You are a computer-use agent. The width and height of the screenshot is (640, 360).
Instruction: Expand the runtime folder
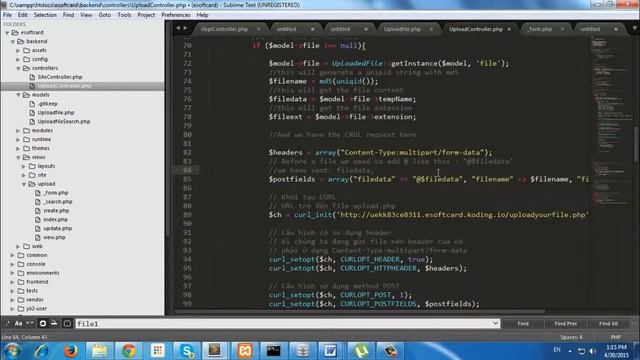click(18, 140)
